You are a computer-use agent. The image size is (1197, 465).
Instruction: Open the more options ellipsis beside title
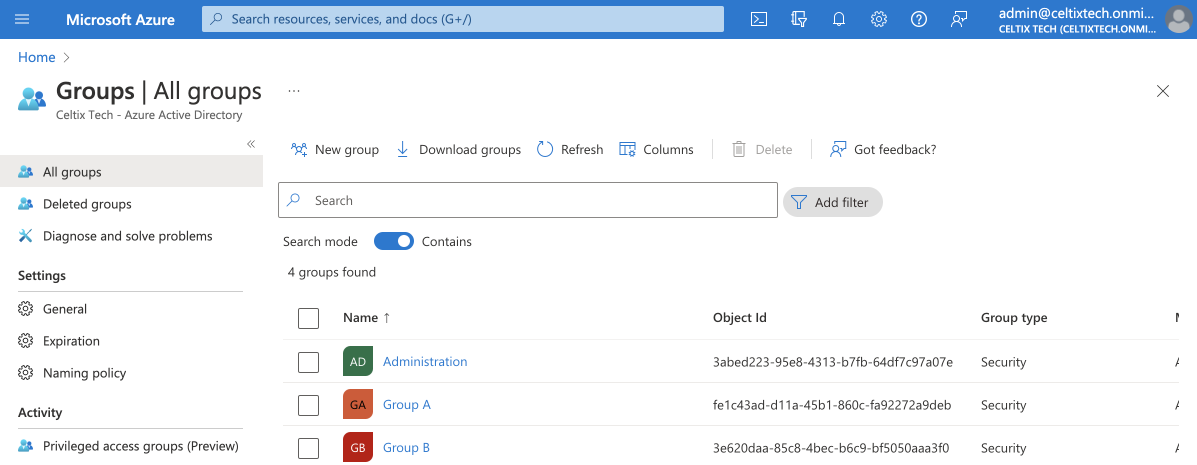click(x=293, y=91)
